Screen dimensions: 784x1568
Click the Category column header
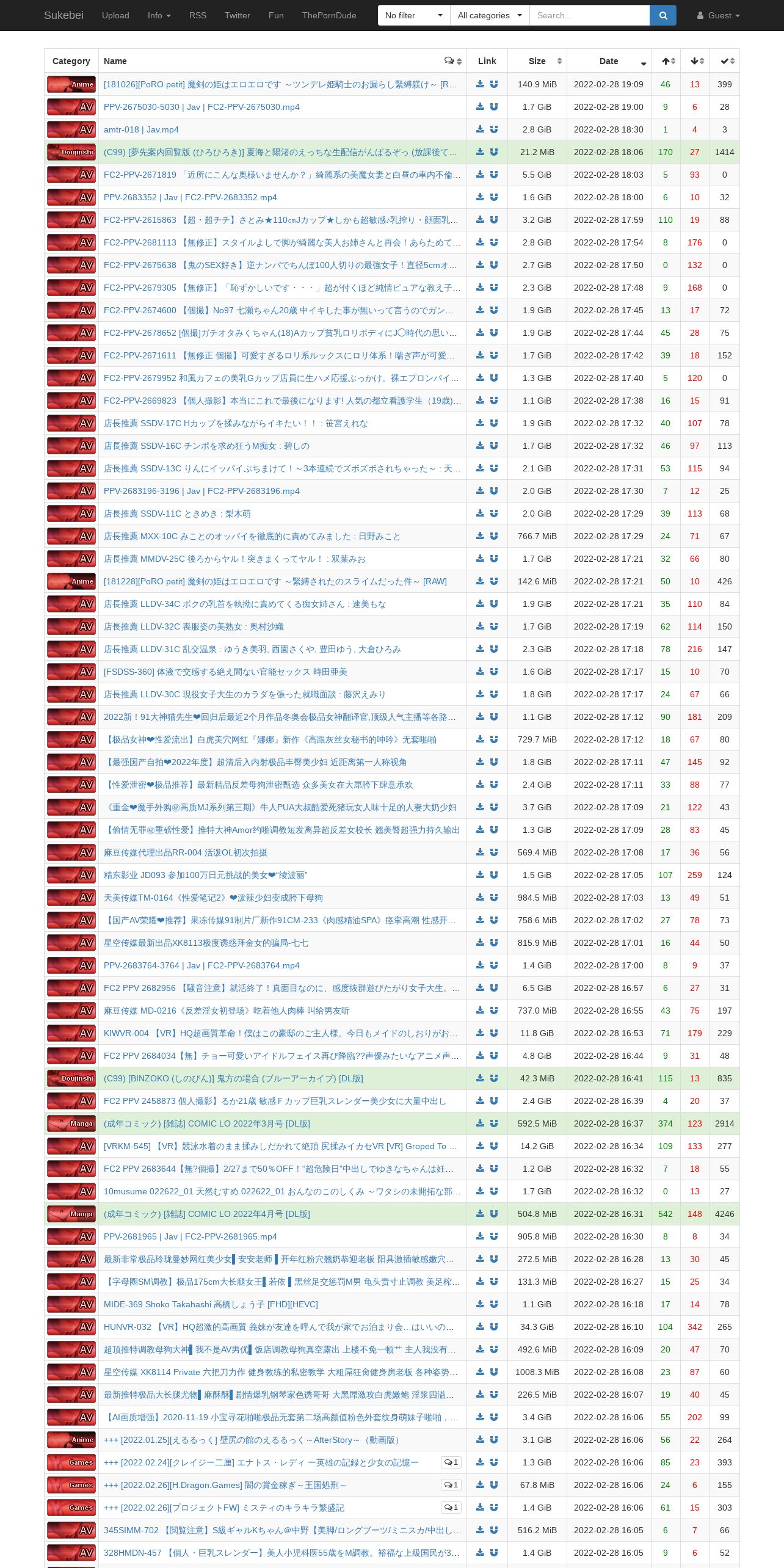click(x=71, y=61)
